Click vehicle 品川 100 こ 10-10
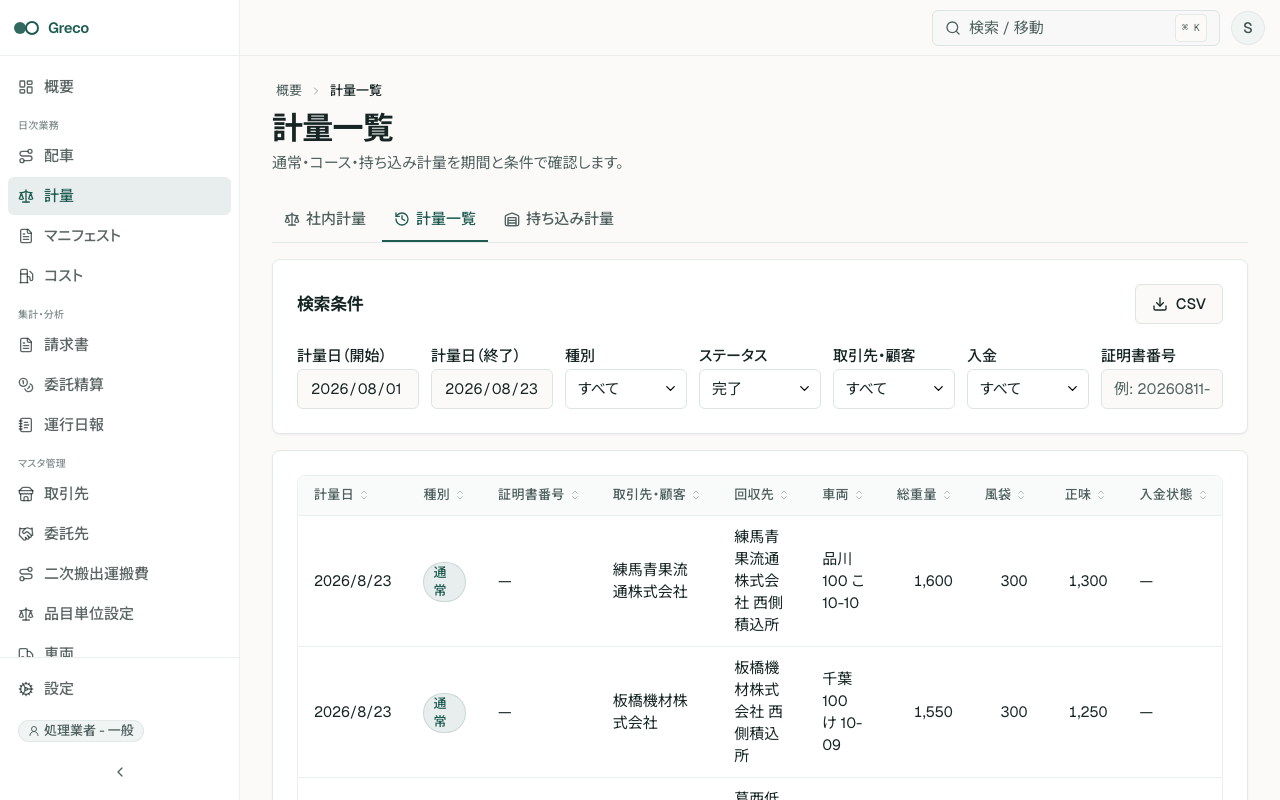The image size is (1280, 800). pyautogui.click(x=844, y=581)
